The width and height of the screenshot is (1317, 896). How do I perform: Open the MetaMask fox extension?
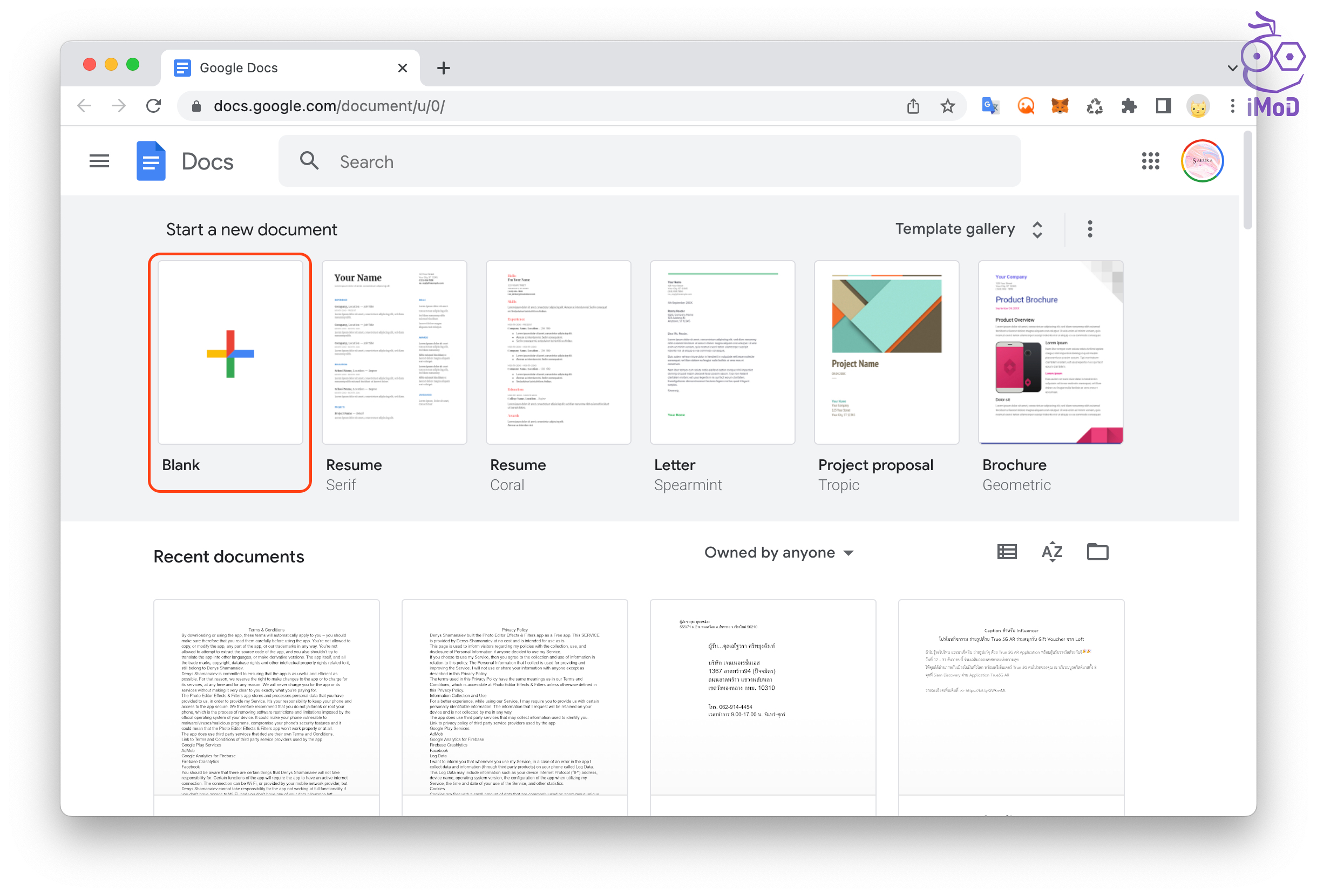[1060, 106]
